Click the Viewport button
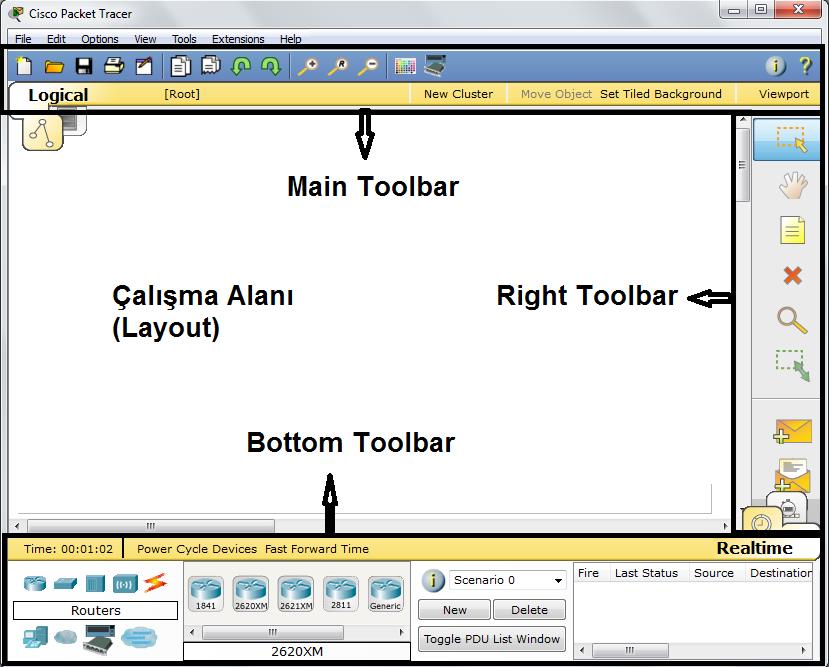 (784, 94)
